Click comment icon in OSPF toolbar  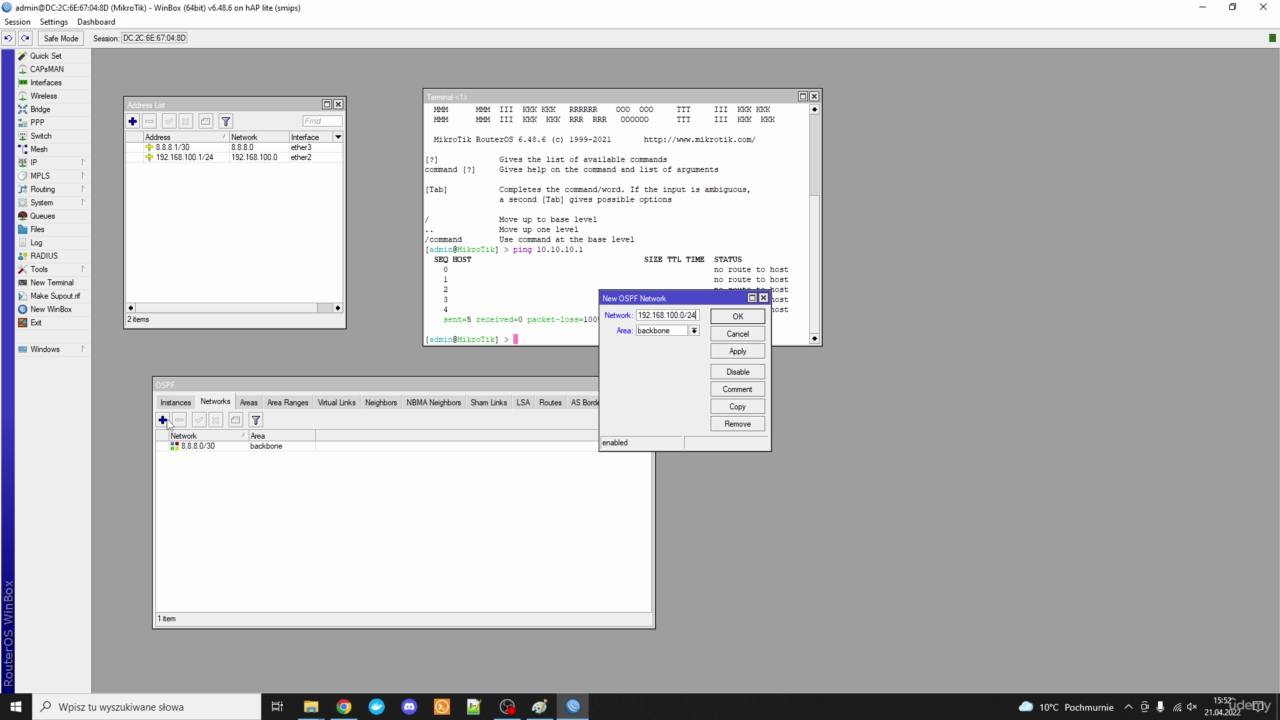[x=235, y=420]
